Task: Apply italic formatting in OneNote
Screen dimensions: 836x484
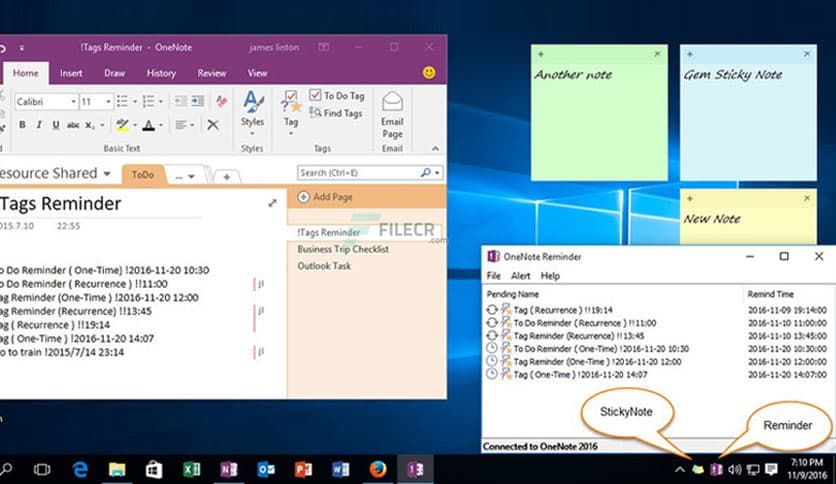Action: (x=39, y=125)
